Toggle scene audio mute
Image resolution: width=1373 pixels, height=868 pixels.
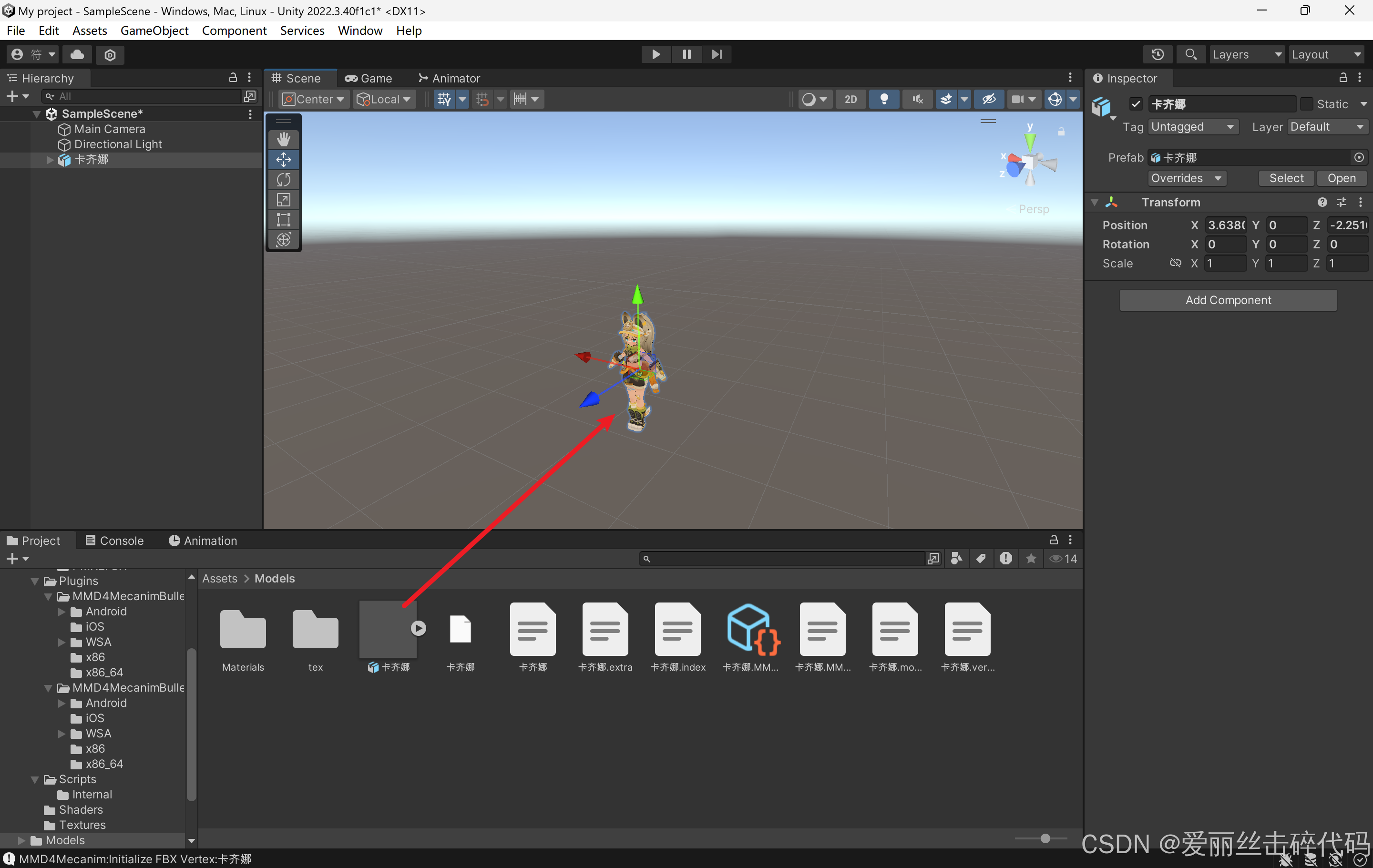point(917,99)
